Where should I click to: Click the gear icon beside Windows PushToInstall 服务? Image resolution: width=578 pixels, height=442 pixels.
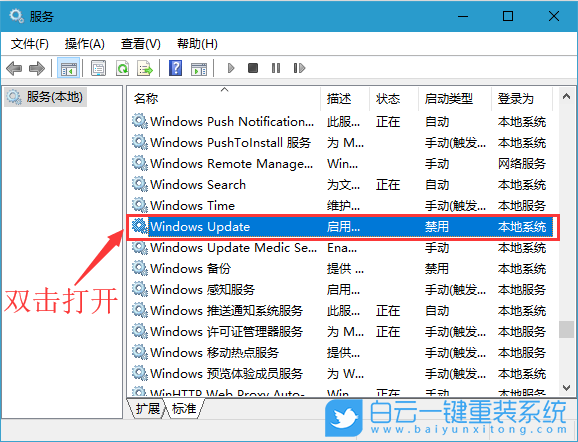point(140,142)
